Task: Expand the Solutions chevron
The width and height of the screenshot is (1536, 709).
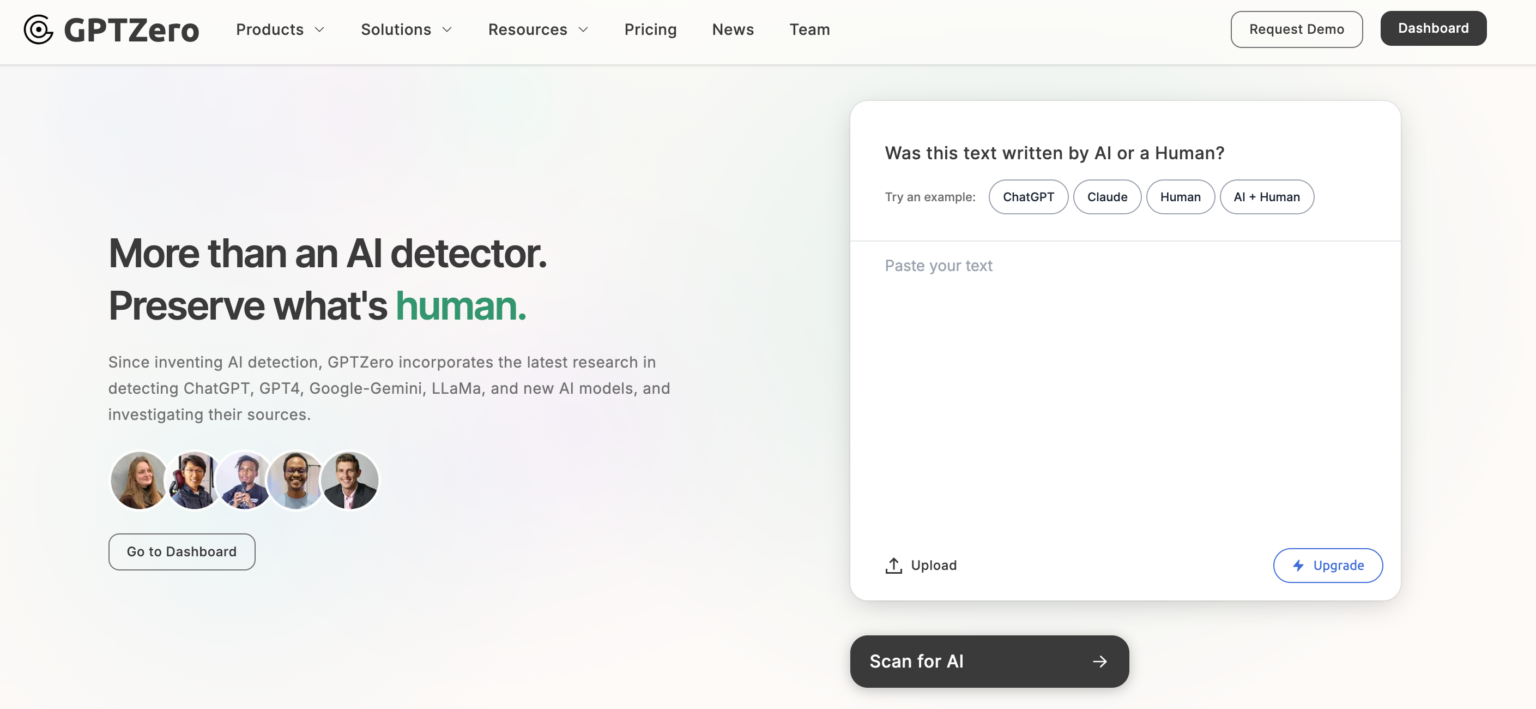Action: coord(447,30)
